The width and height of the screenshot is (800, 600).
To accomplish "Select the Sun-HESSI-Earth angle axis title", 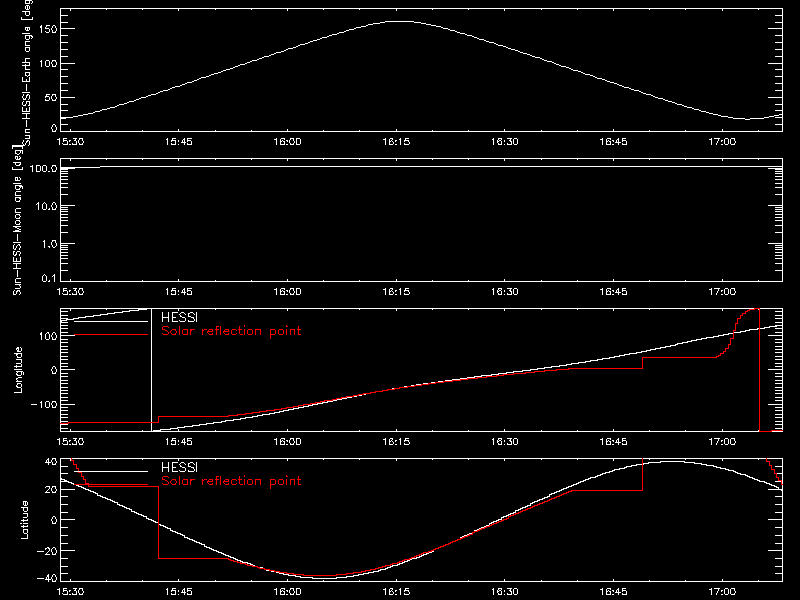I will pos(27,71).
